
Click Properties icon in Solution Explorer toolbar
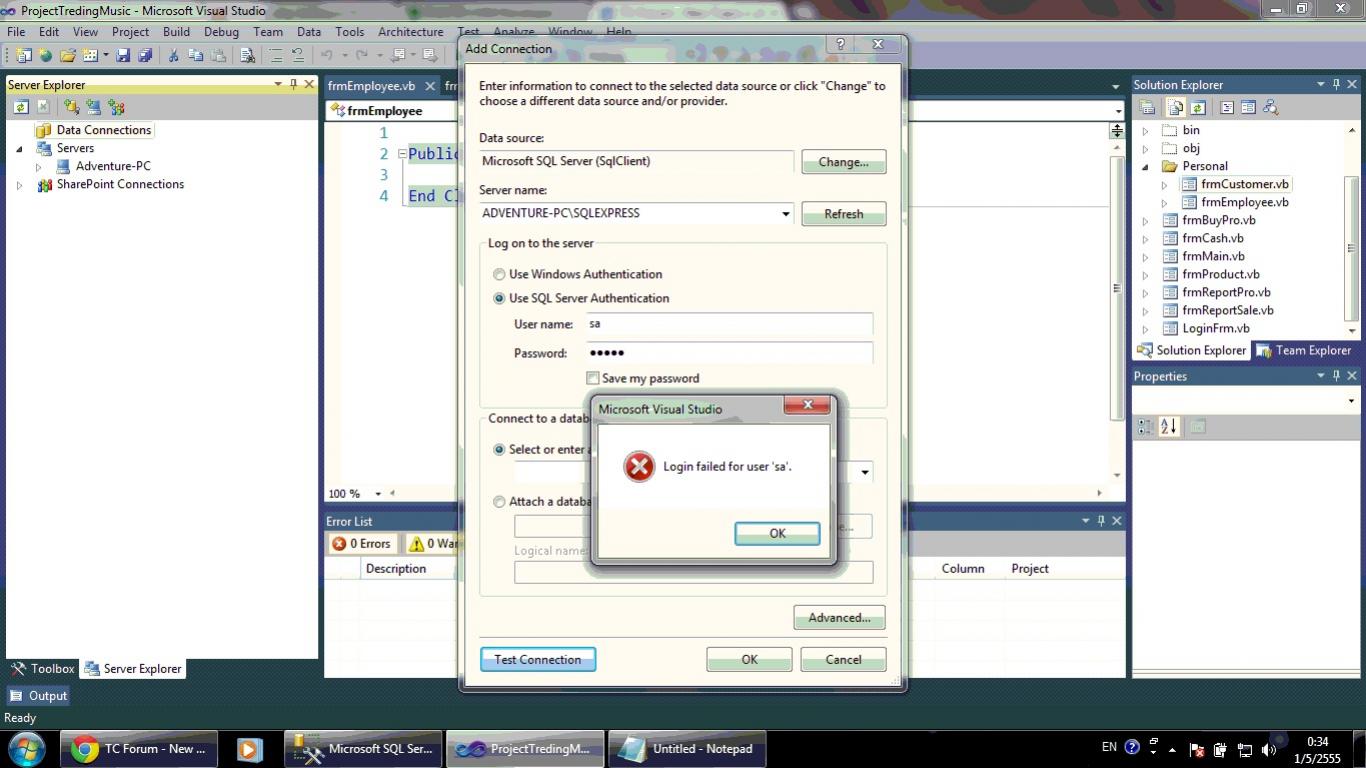(1148, 107)
